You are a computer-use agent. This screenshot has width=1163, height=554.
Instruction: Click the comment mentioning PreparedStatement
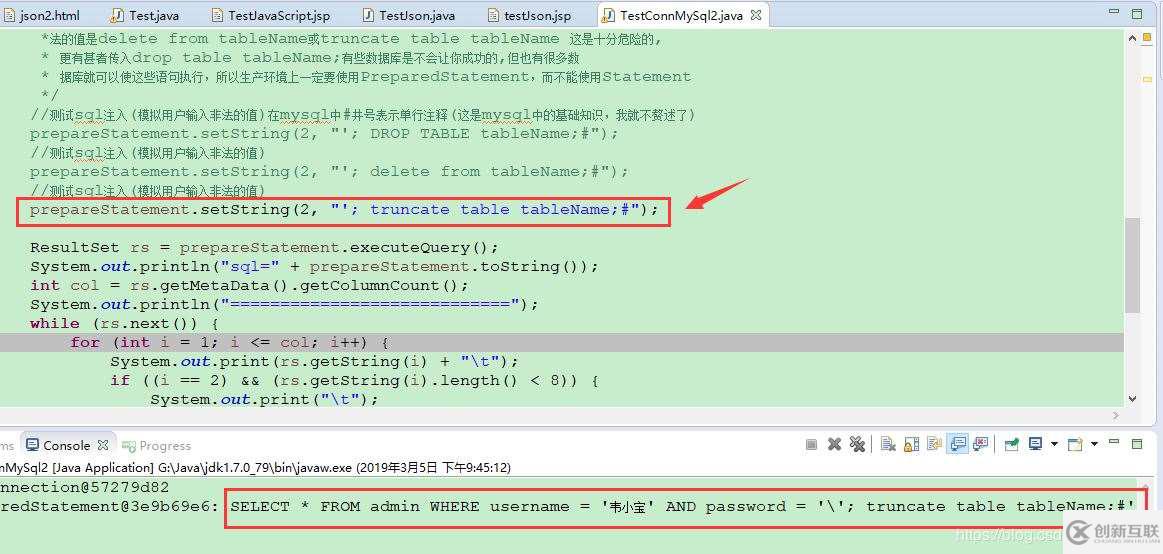tap(366, 76)
